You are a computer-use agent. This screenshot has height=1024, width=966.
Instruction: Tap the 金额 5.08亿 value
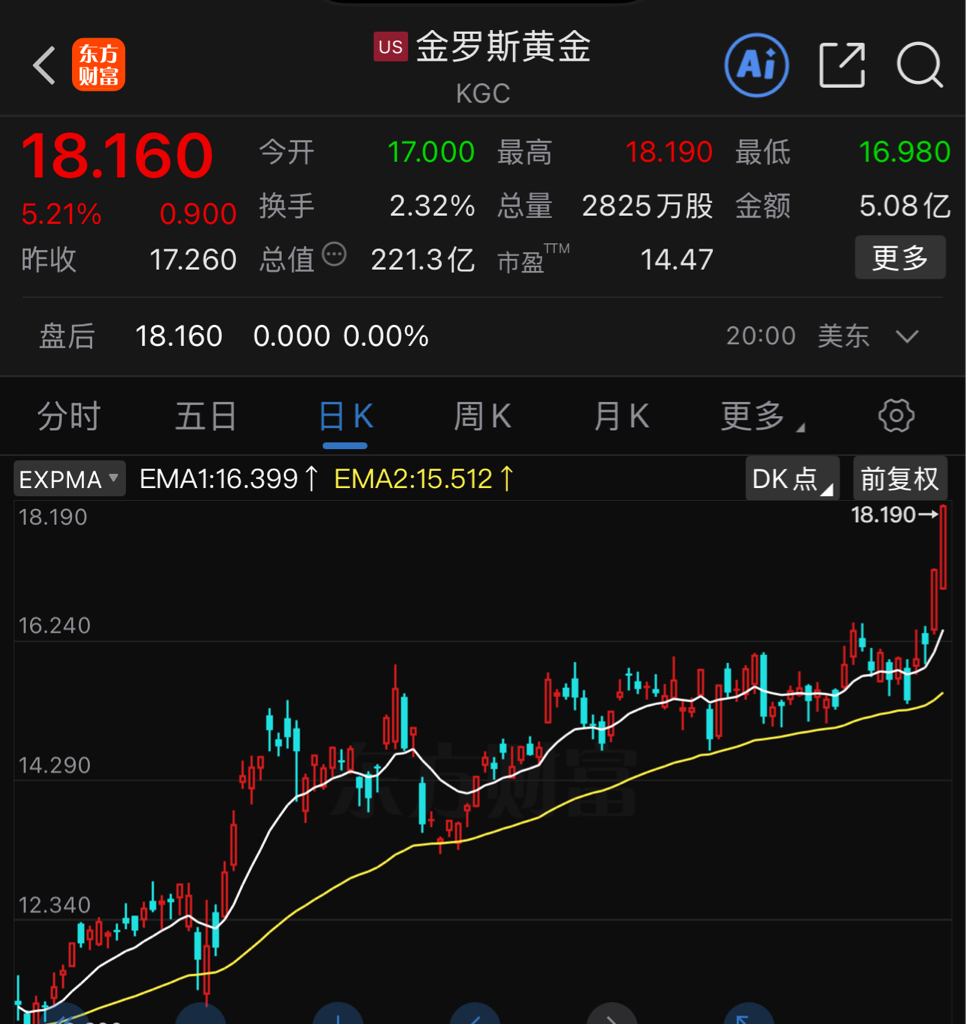point(905,206)
